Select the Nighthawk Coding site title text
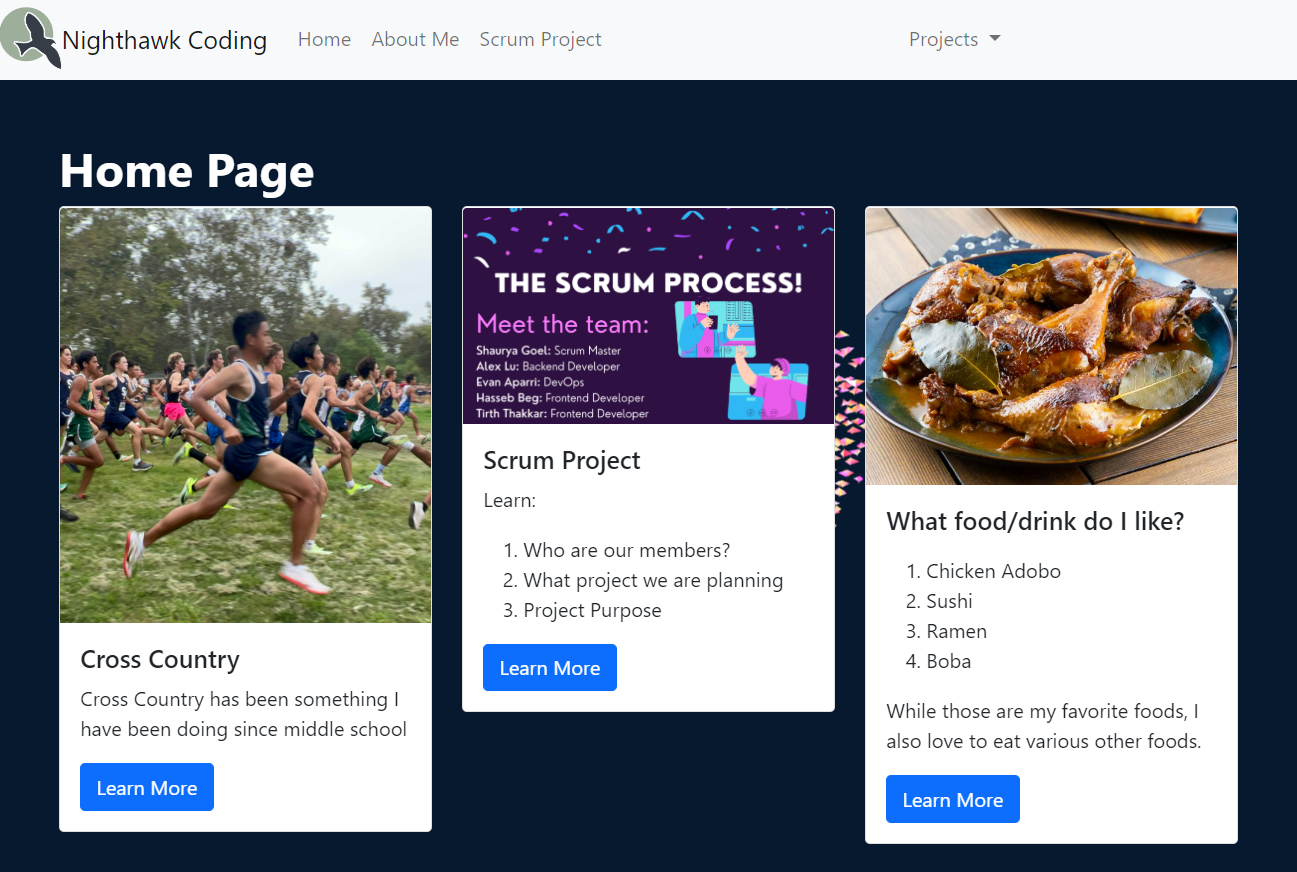Image resolution: width=1297 pixels, height=872 pixels. 164,40
